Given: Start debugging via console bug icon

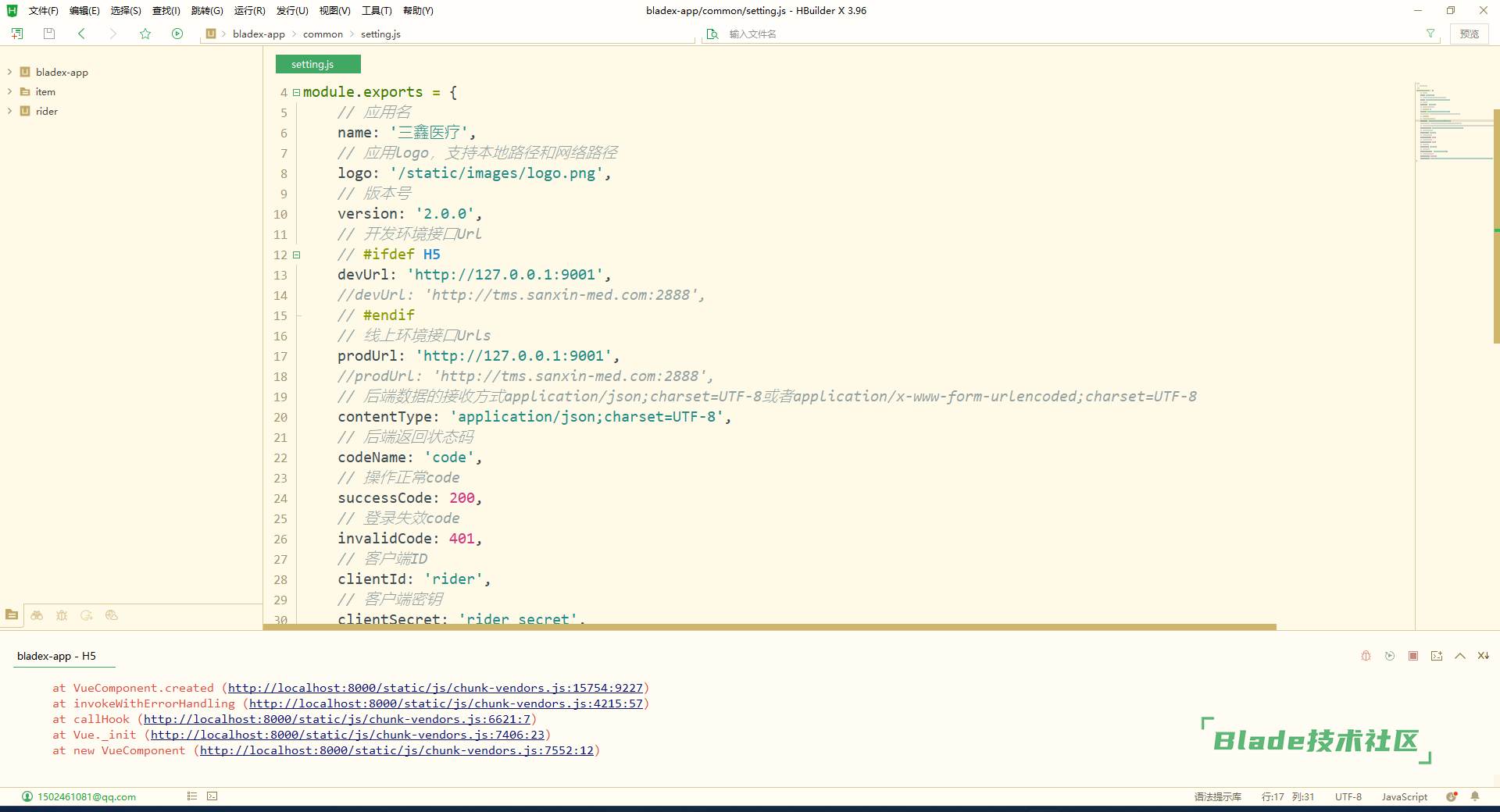Looking at the screenshot, I should [x=1366, y=656].
